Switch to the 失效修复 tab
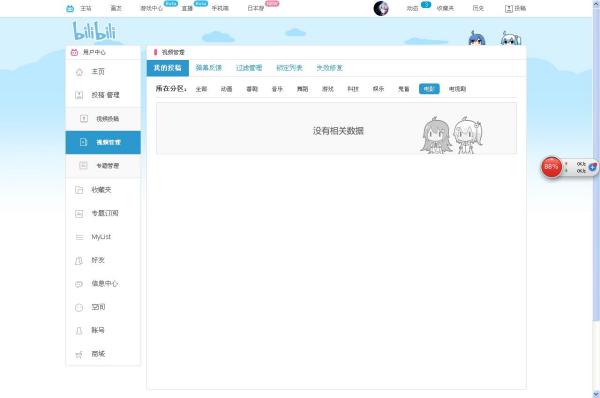Viewport: 600px width, 398px height. tap(329, 68)
